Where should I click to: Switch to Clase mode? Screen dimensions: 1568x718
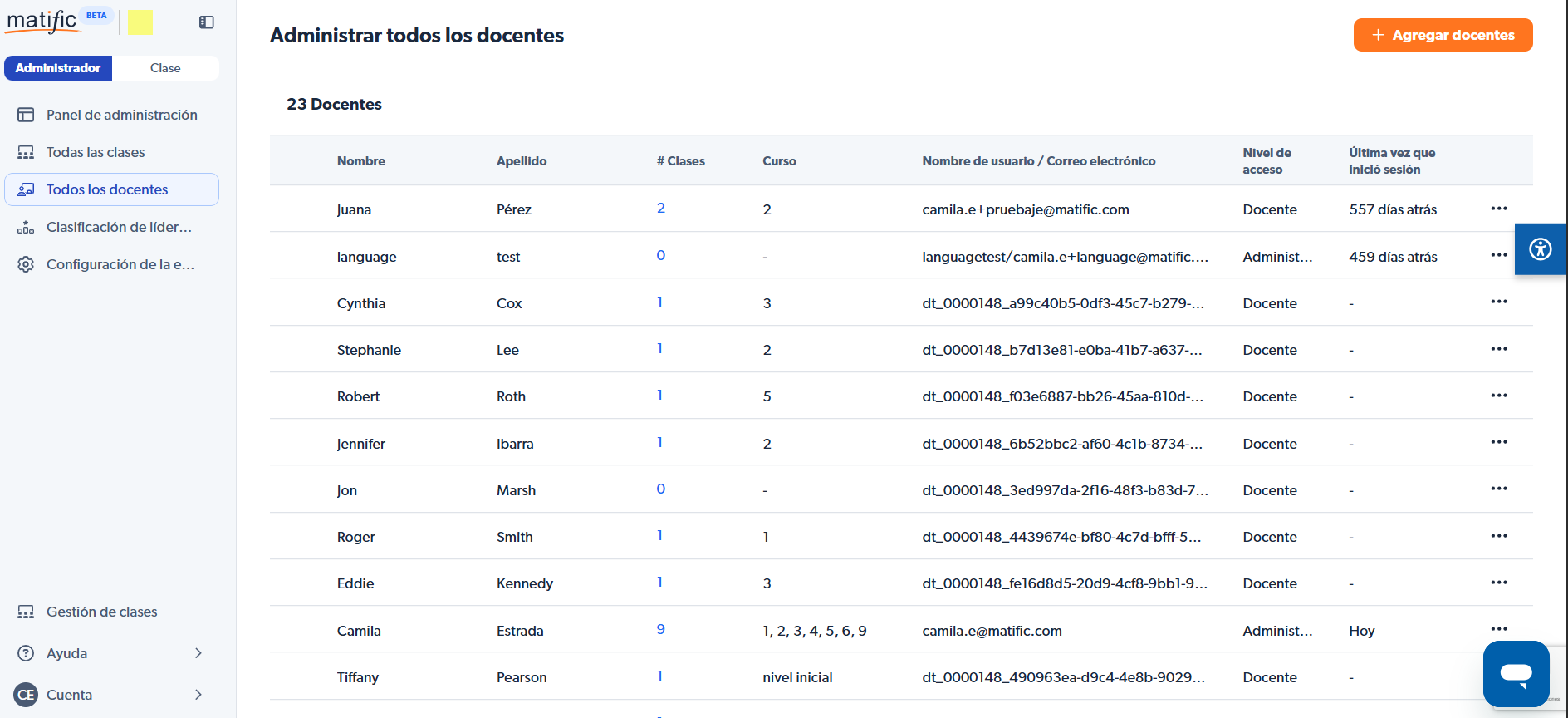coord(165,68)
